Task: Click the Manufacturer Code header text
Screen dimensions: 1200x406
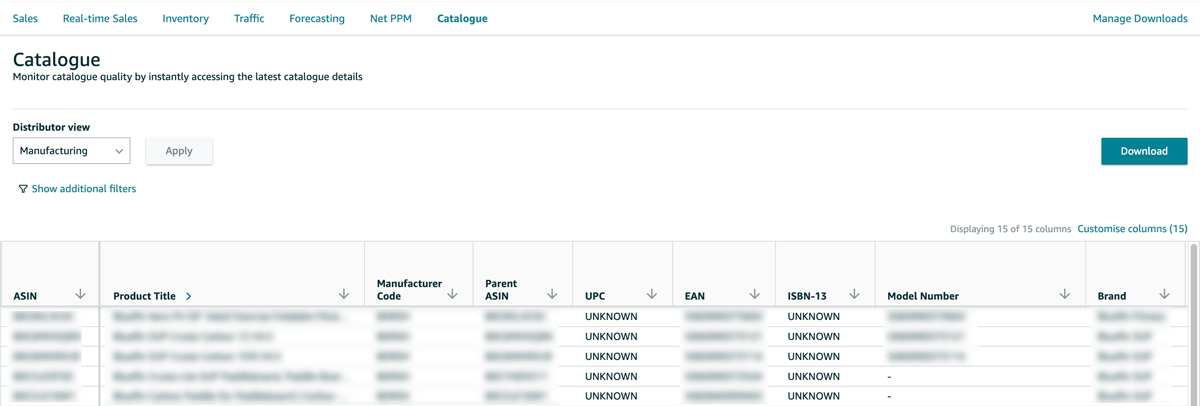Action: pos(409,289)
